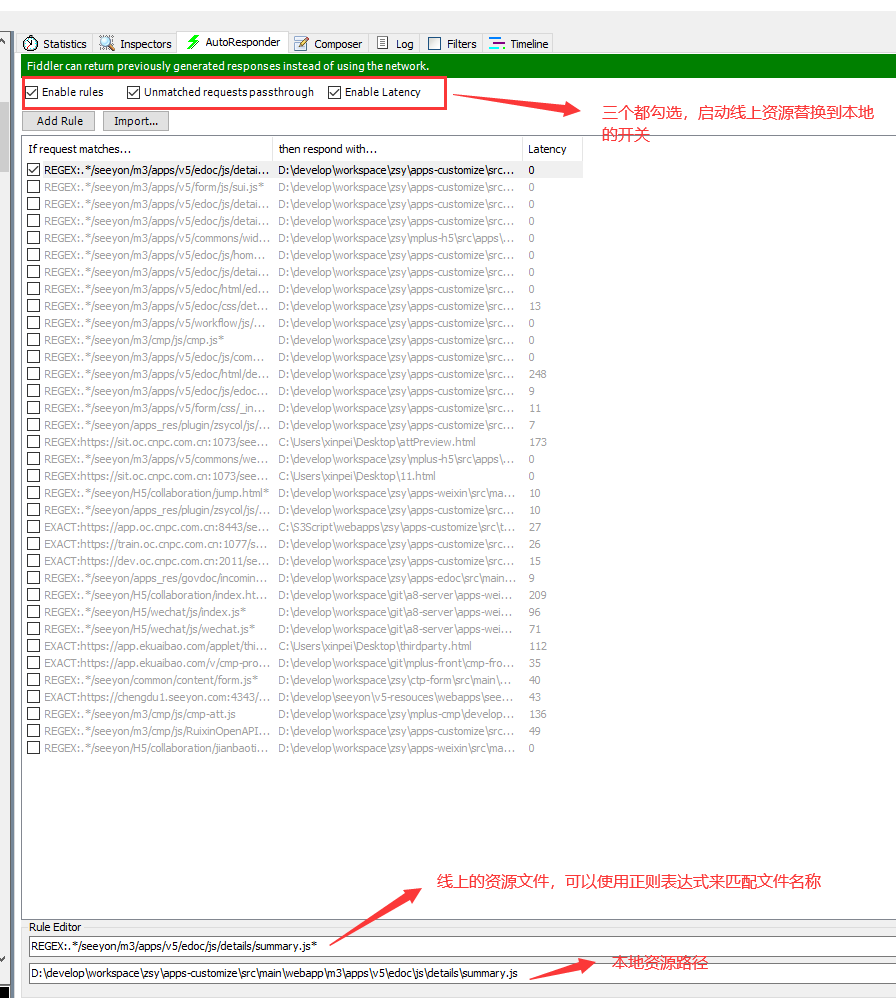This screenshot has height=998, width=896.
Task: Select the mplus-cmp\develop response path
Action: point(396,714)
